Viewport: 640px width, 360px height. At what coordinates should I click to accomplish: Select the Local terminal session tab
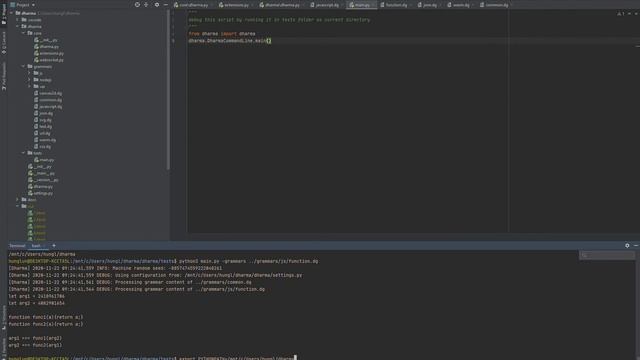(37, 246)
